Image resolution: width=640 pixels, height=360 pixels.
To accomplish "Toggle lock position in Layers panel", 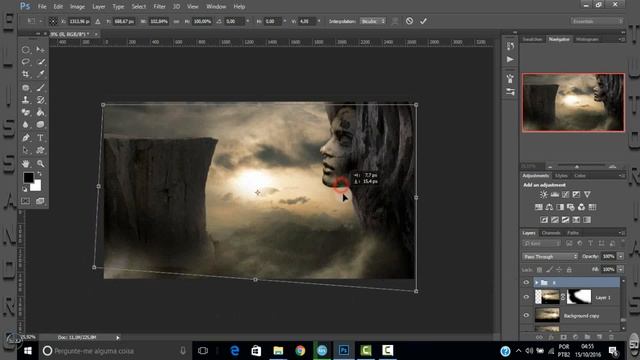I will point(559,269).
